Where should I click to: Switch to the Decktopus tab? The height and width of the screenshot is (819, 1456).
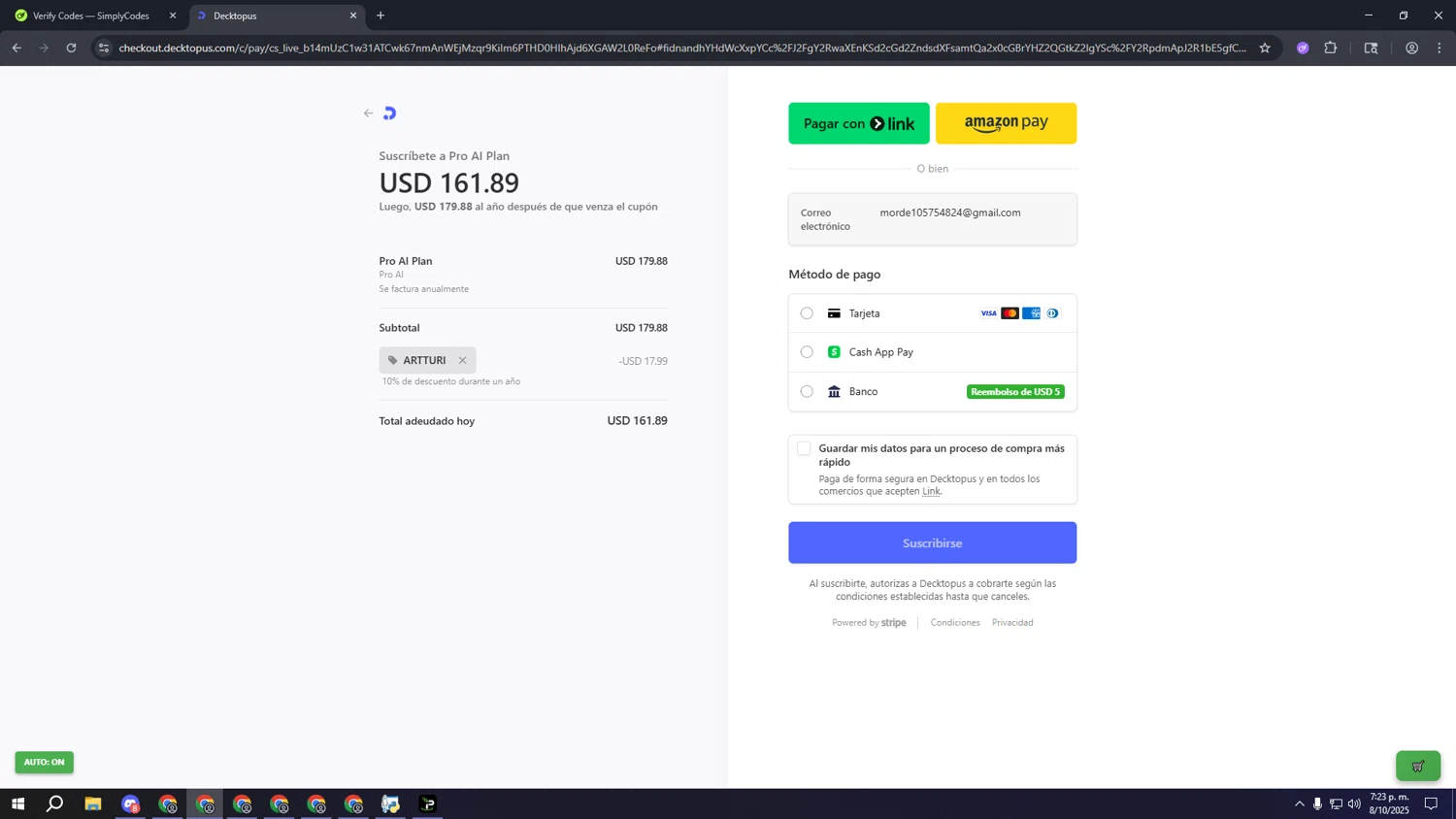tap(276, 16)
